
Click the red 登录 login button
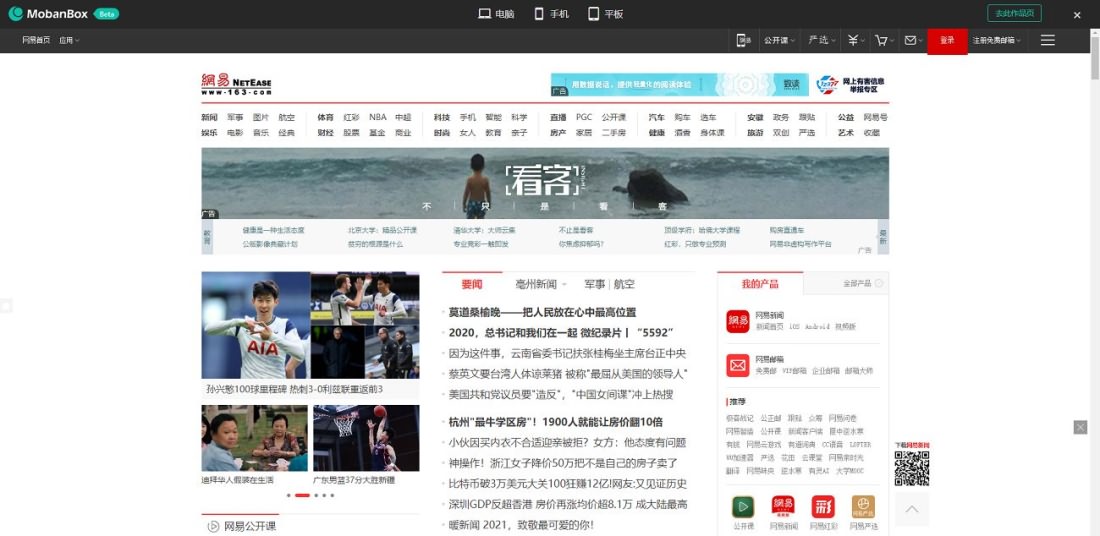[x=947, y=41]
